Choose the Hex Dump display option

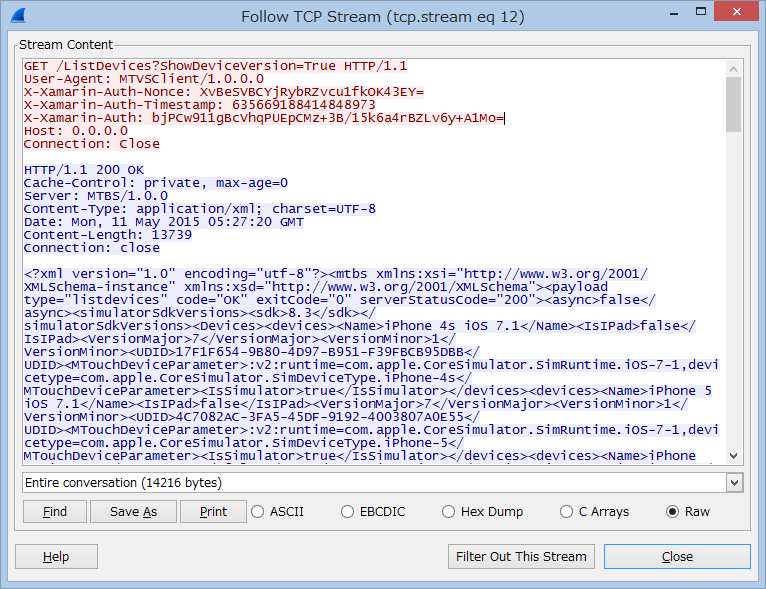click(483, 511)
